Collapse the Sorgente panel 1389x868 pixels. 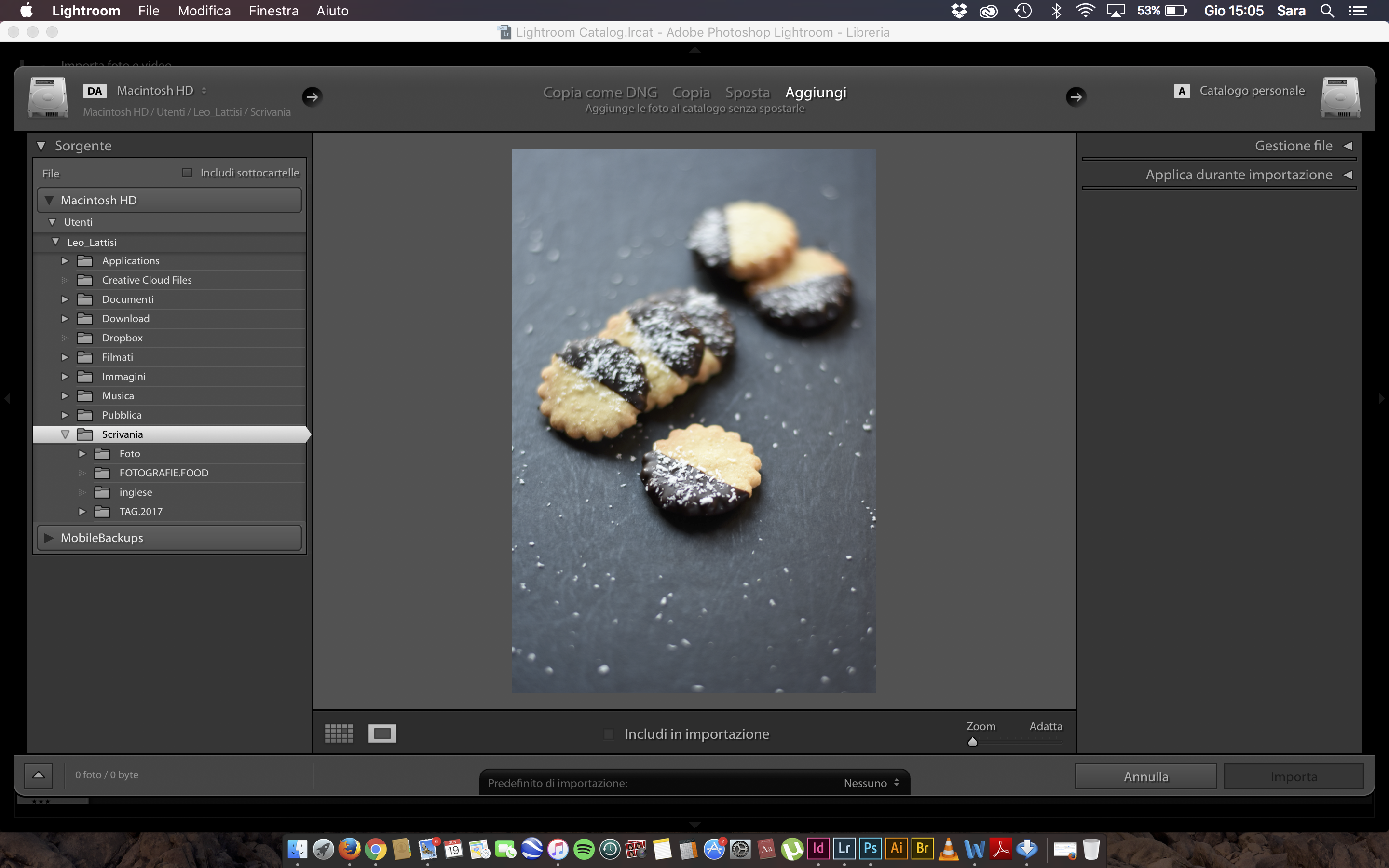tap(41, 146)
